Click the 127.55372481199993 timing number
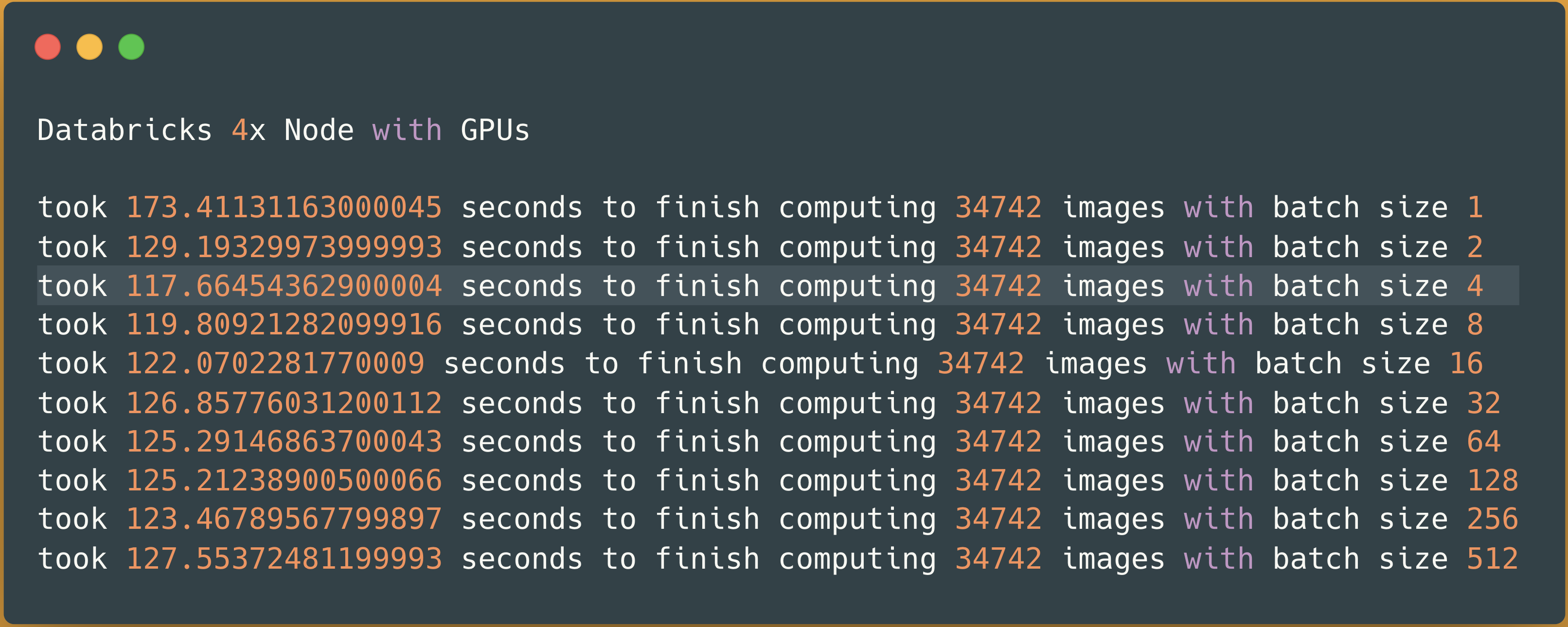 [284, 559]
